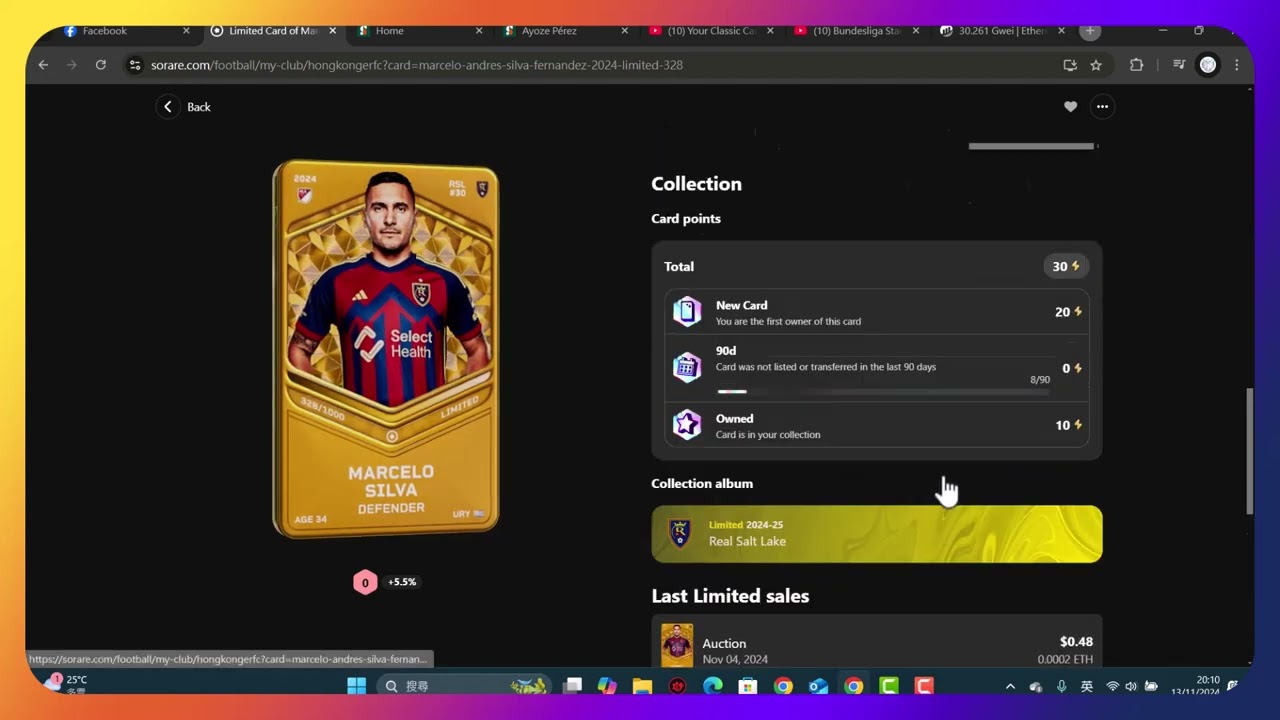Click the pink hexagon score badge
Screen dimensions: 1280x720
tap(365, 582)
